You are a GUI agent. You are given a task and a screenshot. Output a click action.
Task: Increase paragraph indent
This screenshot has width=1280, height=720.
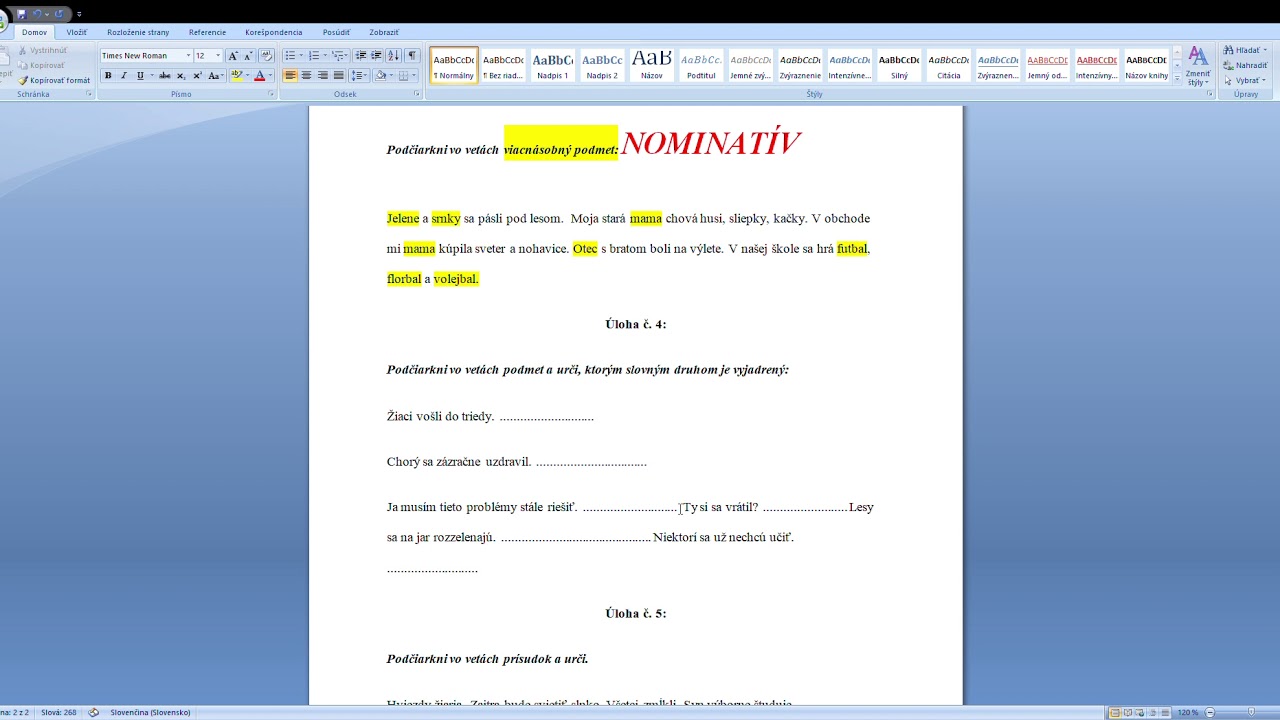click(376, 56)
